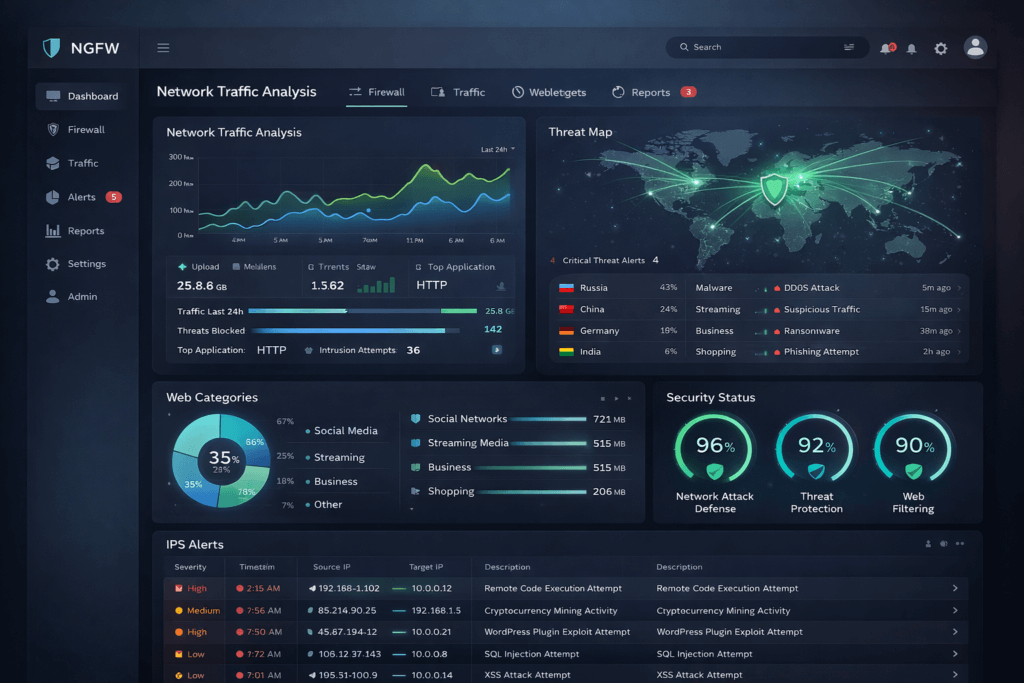Expand the DDOS Attack threat entry
Viewport: 1024px width, 683px height.
(x=958, y=288)
